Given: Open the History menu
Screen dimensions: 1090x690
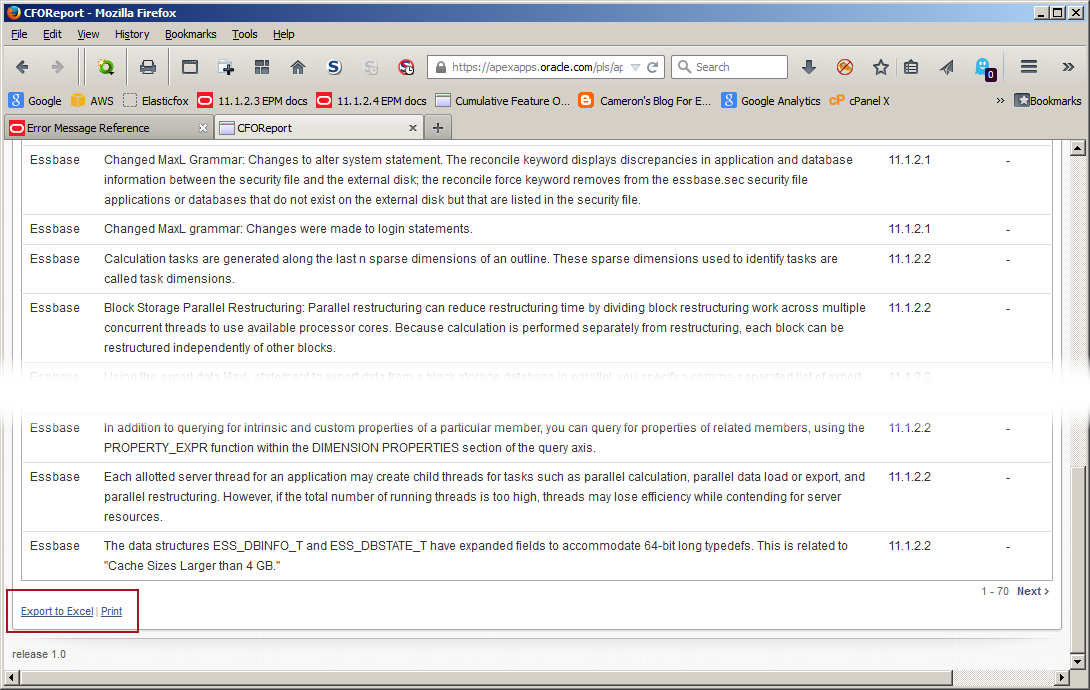Looking at the screenshot, I should (132, 34).
